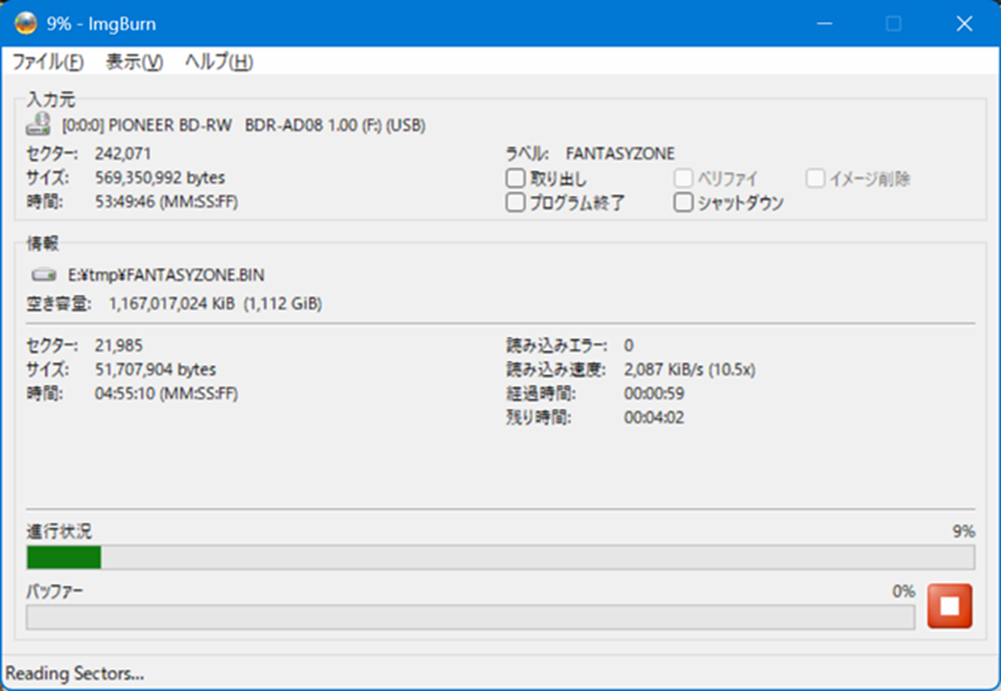The width and height of the screenshot is (1008, 694).
Task: Click the FANTASYZONE disc label text
Action: (x=620, y=154)
